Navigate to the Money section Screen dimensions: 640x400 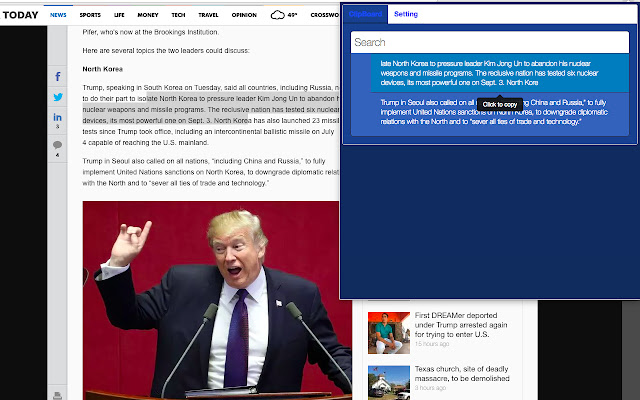pos(148,15)
